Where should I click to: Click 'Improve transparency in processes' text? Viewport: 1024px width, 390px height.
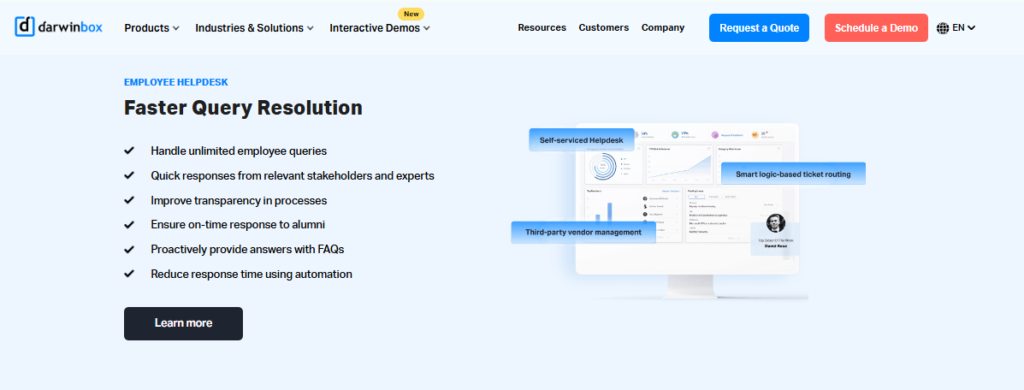click(238, 201)
